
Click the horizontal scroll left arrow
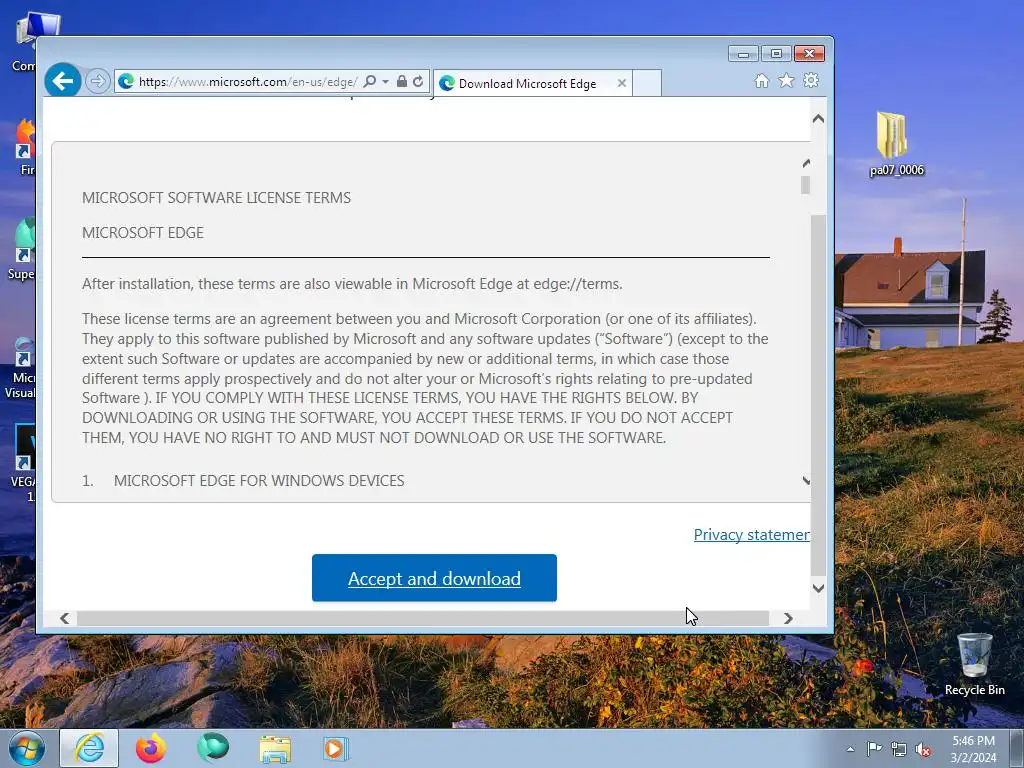tap(64, 618)
